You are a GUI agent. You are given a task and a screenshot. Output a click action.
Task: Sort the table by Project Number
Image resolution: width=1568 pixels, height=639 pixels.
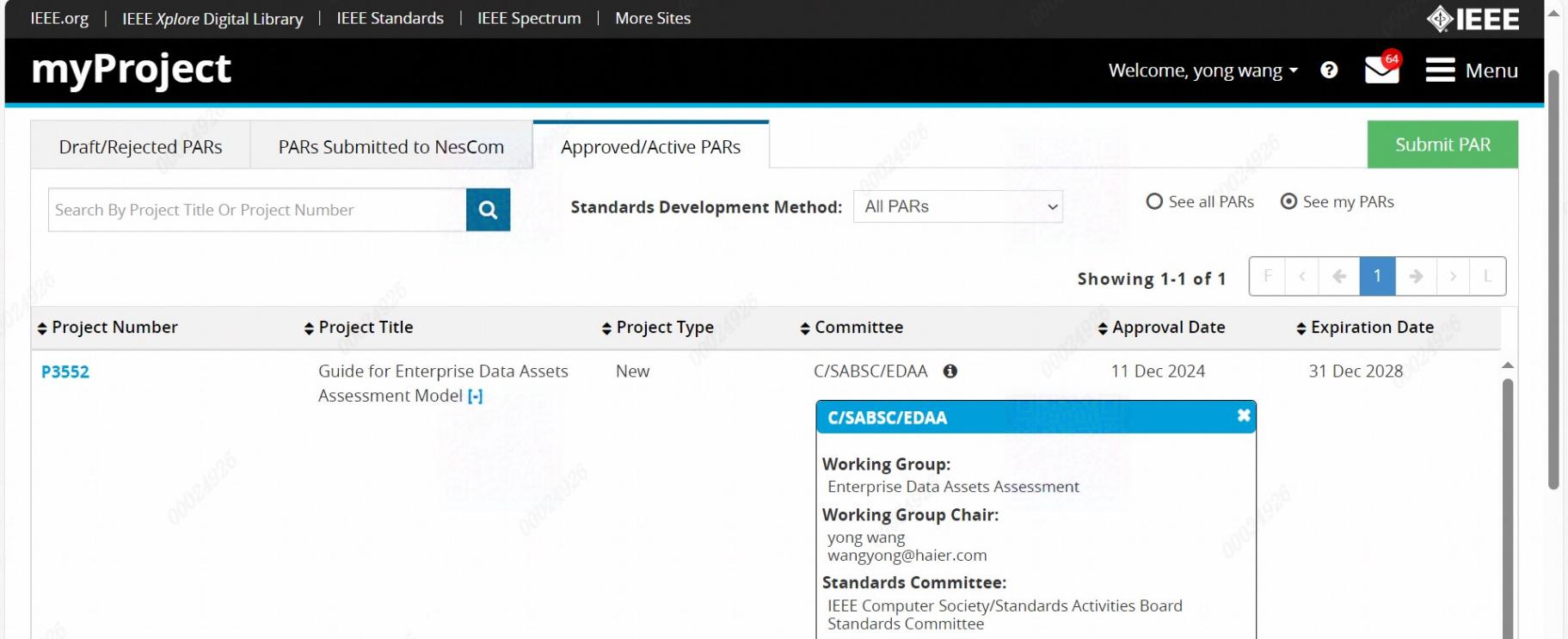108,328
